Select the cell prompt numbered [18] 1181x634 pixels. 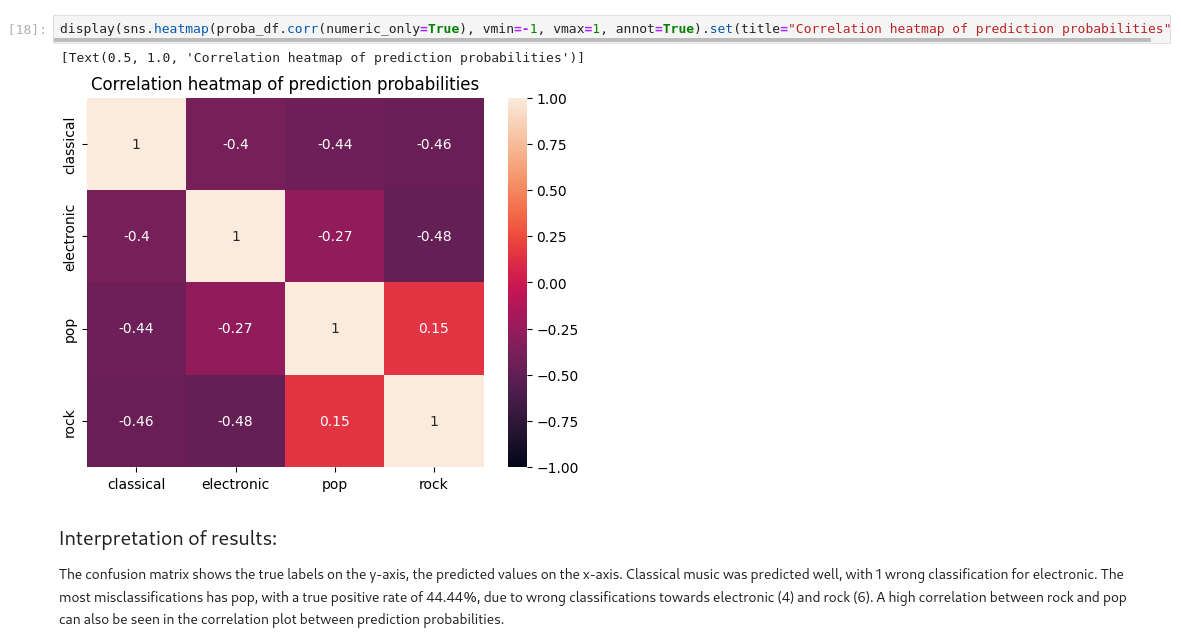(28, 29)
